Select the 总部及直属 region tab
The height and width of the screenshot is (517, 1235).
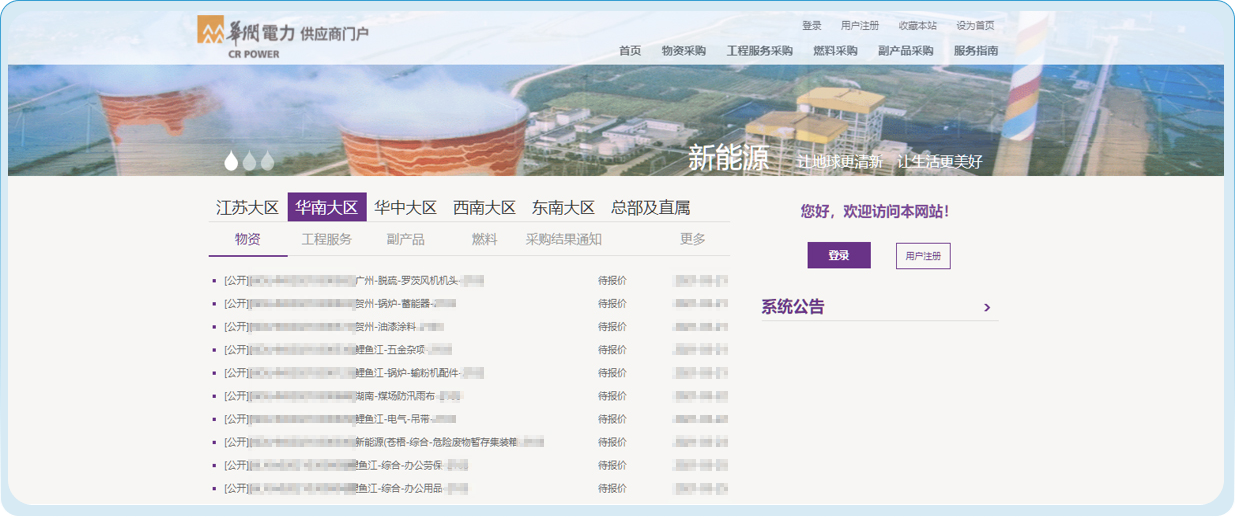pyautogui.click(x=650, y=208)
